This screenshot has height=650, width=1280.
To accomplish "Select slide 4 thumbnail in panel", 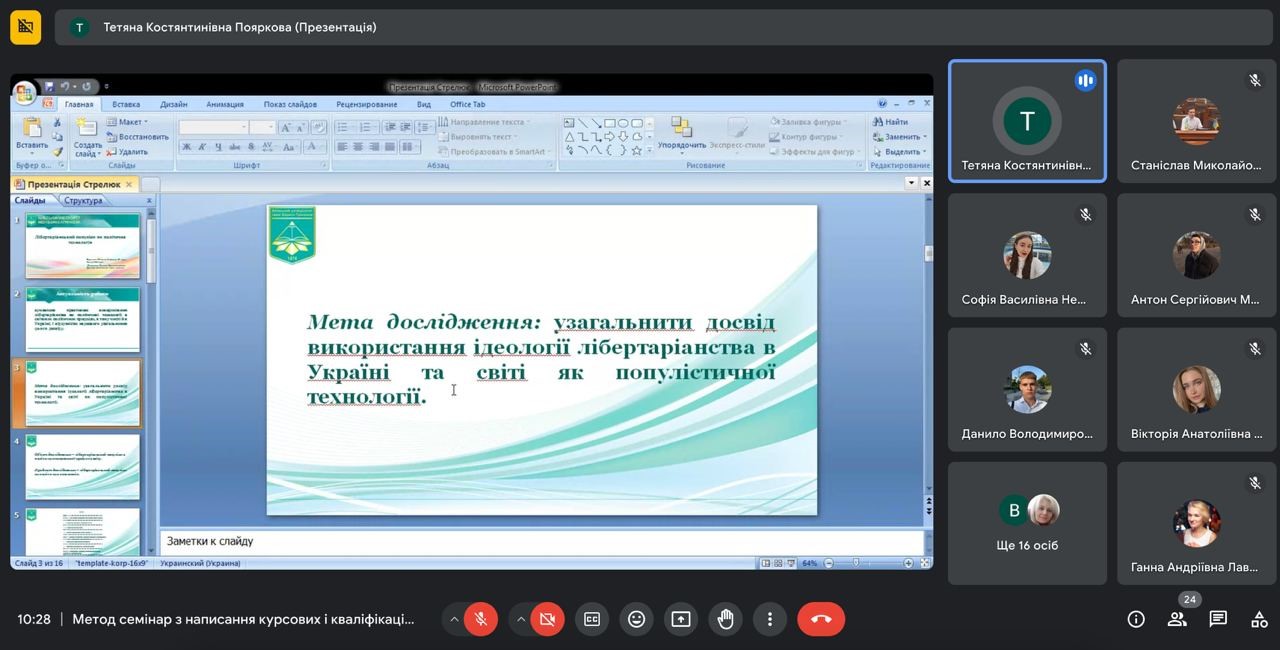I will pos(82,466).
